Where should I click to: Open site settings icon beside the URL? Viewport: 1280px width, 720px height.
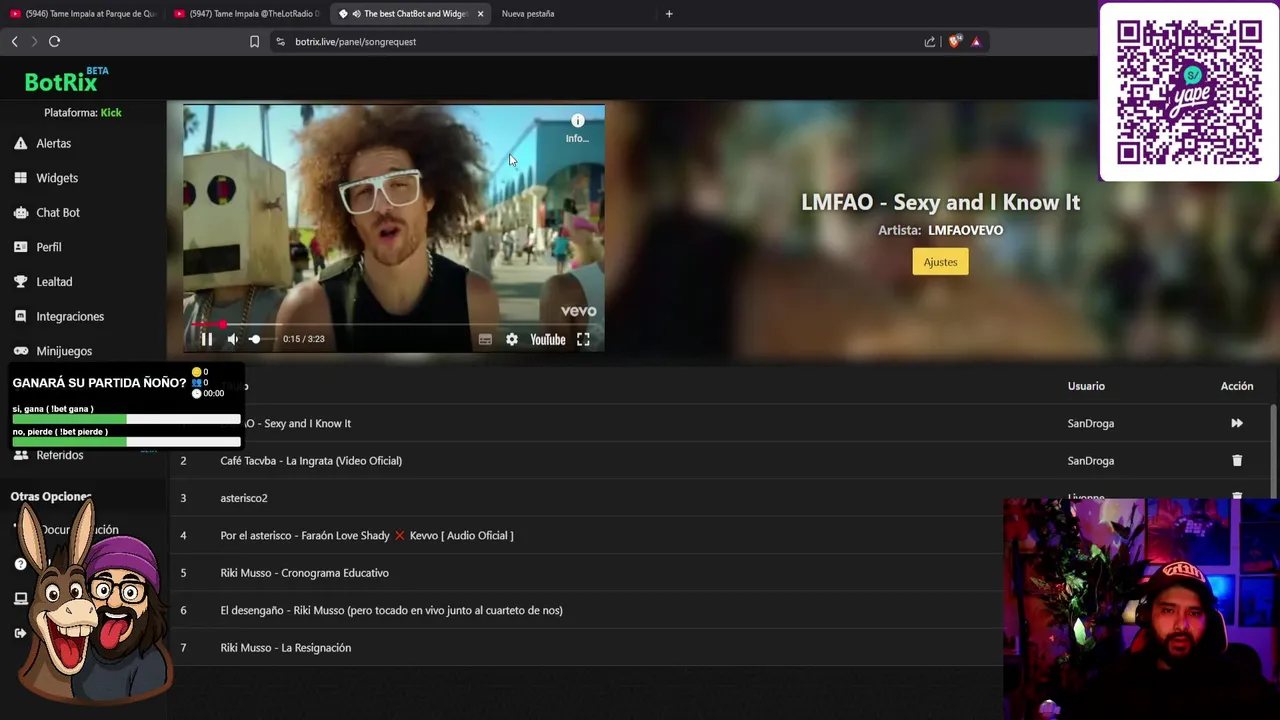pyautogui.click(x=280, y=41)
